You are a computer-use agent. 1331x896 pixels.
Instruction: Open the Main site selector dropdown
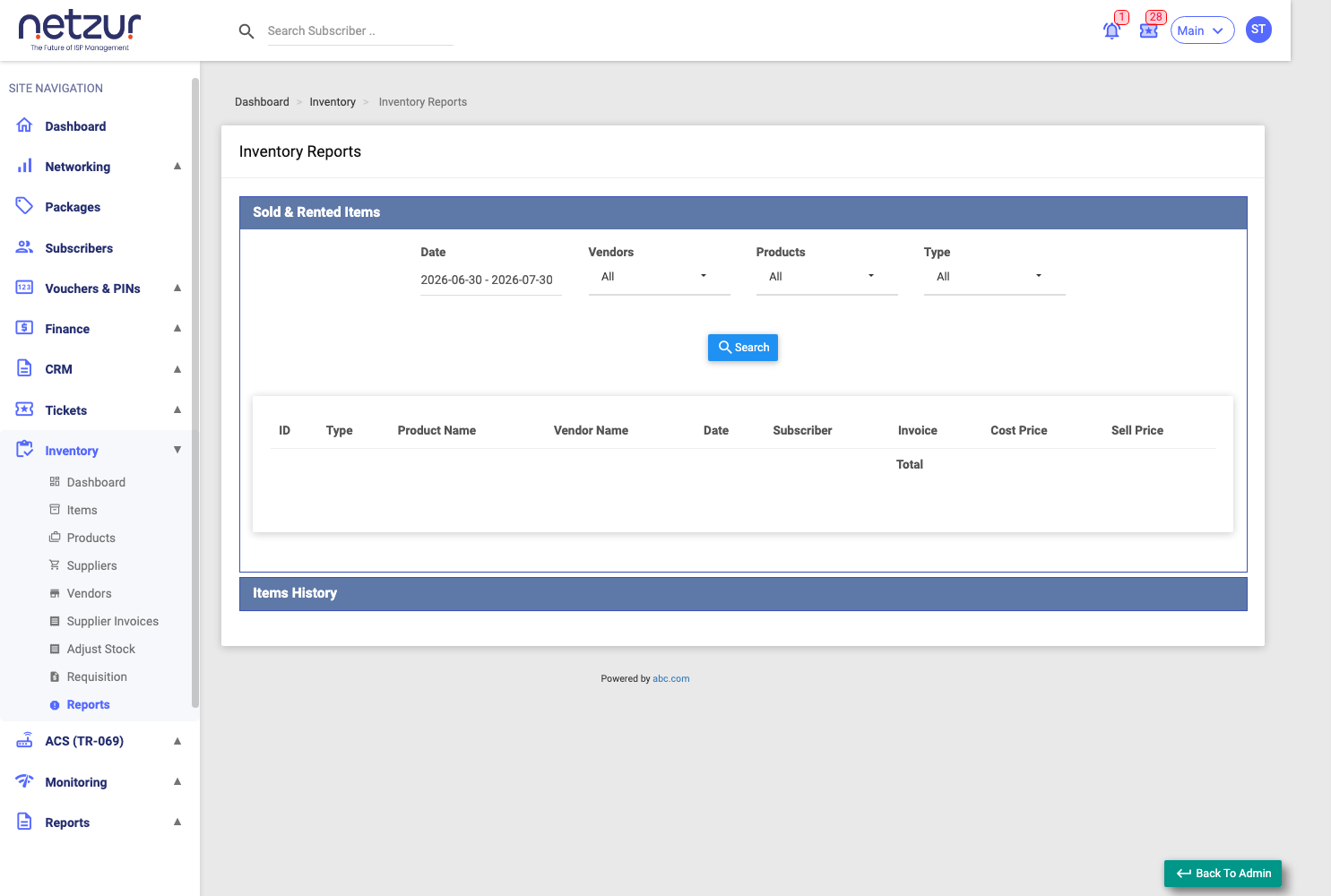1202,30
